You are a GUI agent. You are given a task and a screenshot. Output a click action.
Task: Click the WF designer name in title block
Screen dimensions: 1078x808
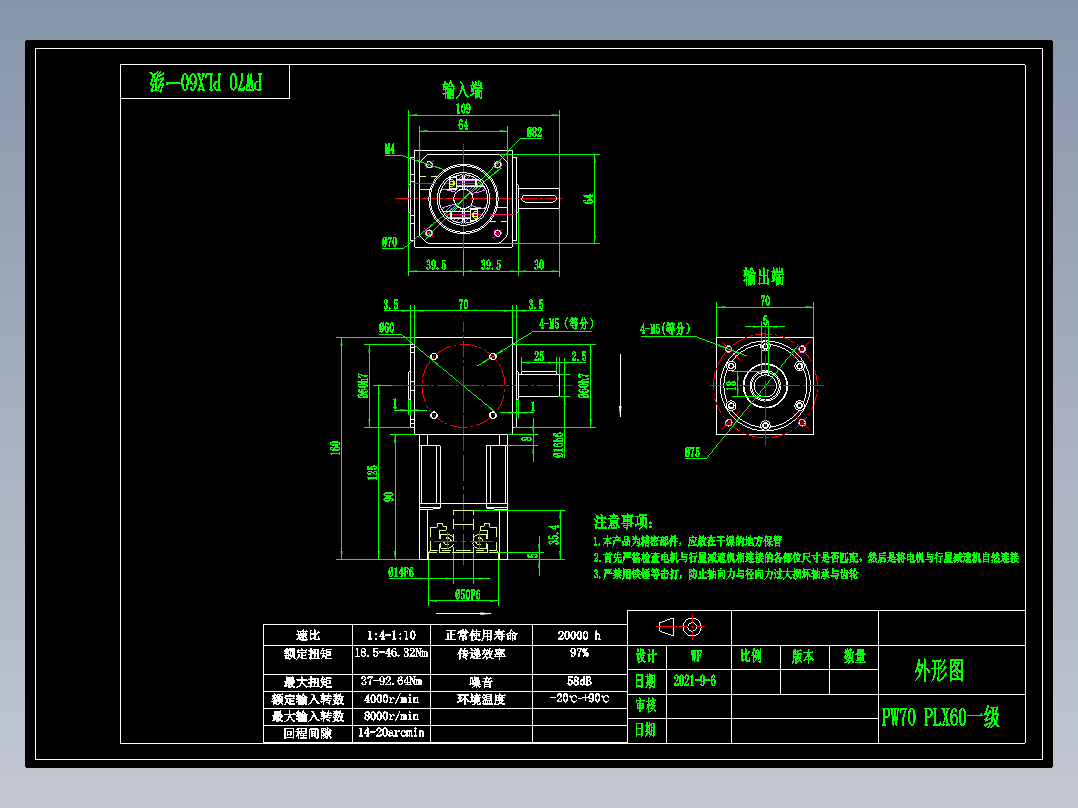pos(694,656)
